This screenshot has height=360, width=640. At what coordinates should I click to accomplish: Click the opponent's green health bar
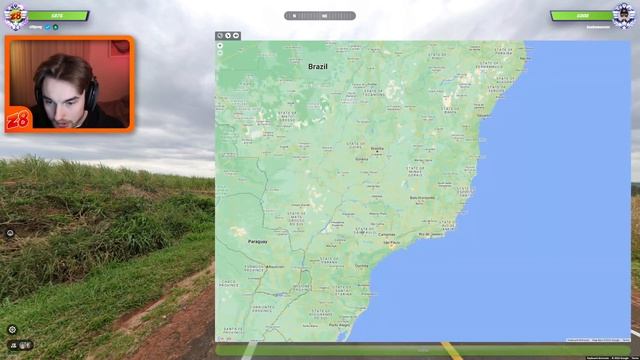tap(582, 16)
